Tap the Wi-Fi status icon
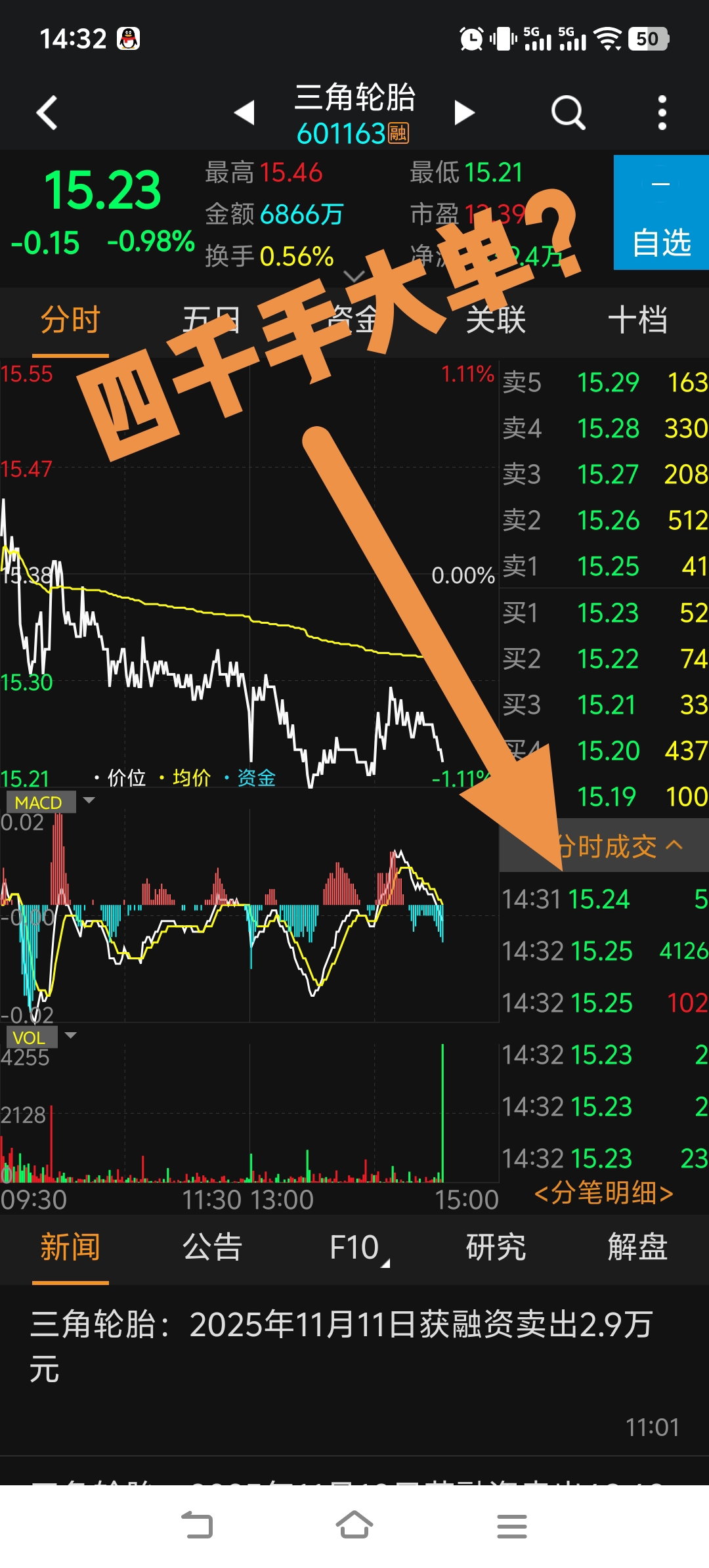Screen dimensions: 709x1568 608,39
